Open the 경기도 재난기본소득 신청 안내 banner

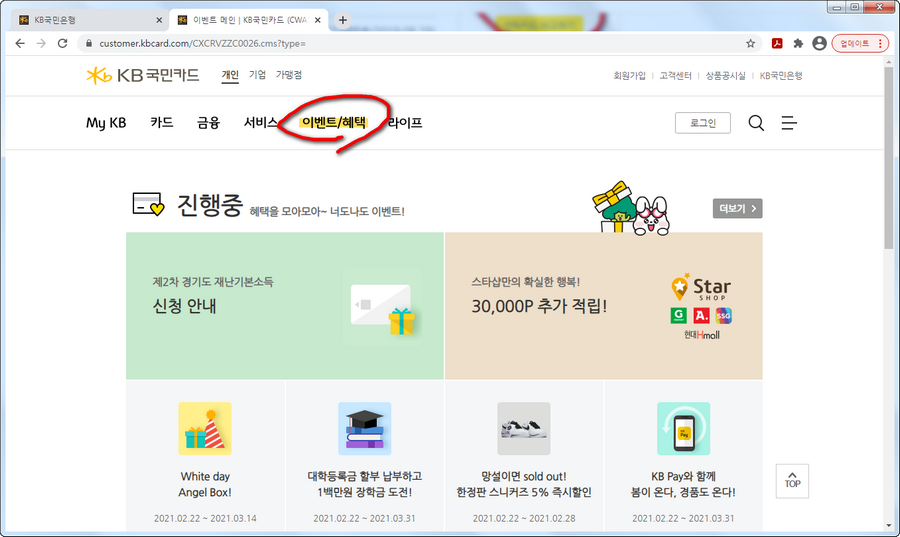pos(285,306)
